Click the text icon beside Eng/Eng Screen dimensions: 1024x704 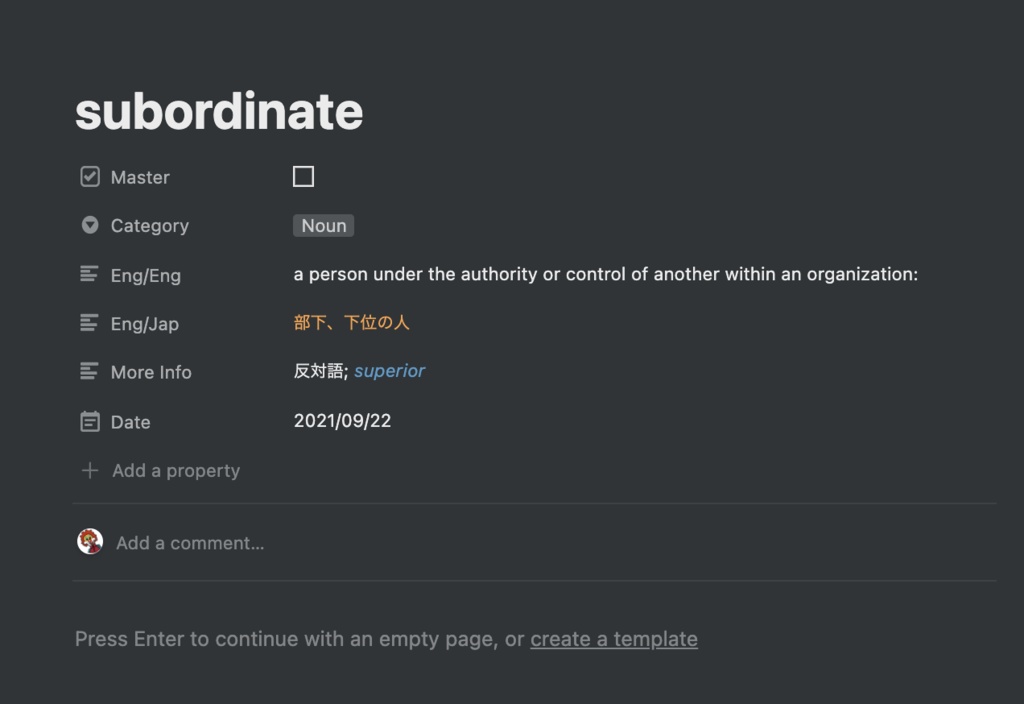[x=90, y=274]
